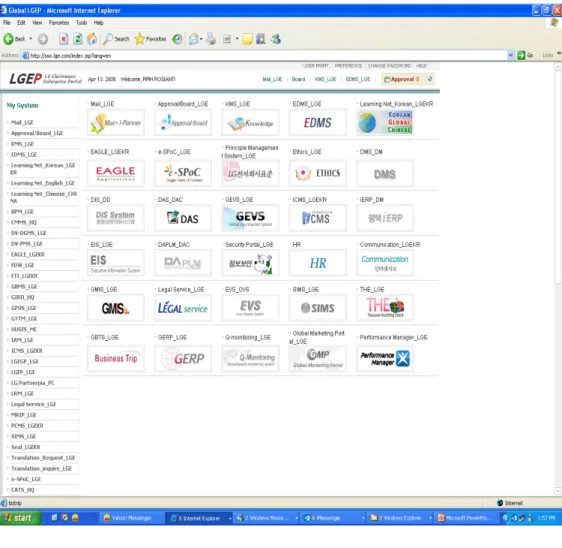Image resolution: width=562 pixels, height=548 pixels.
Task: Open the Tools menu
Action: (81, 23)
